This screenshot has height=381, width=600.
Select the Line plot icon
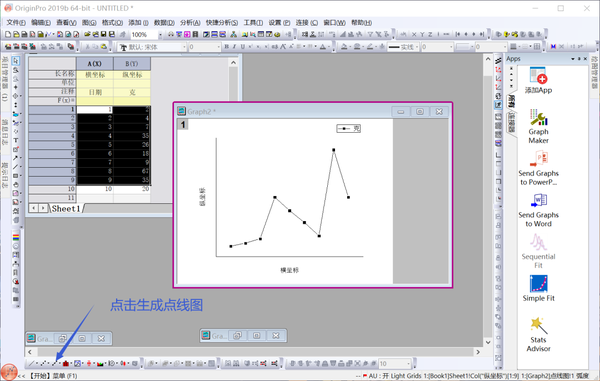click(31, 363)
